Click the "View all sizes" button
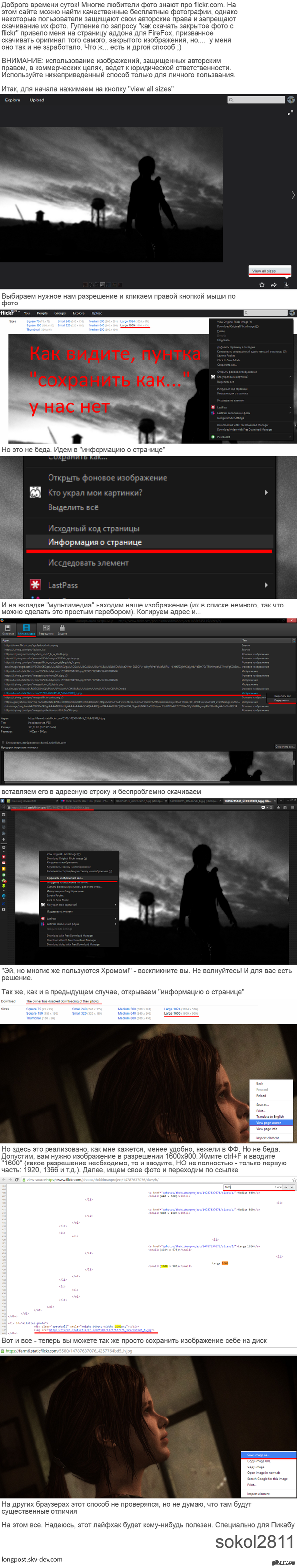Viewport: 297px width, 1568px height. 264,271
